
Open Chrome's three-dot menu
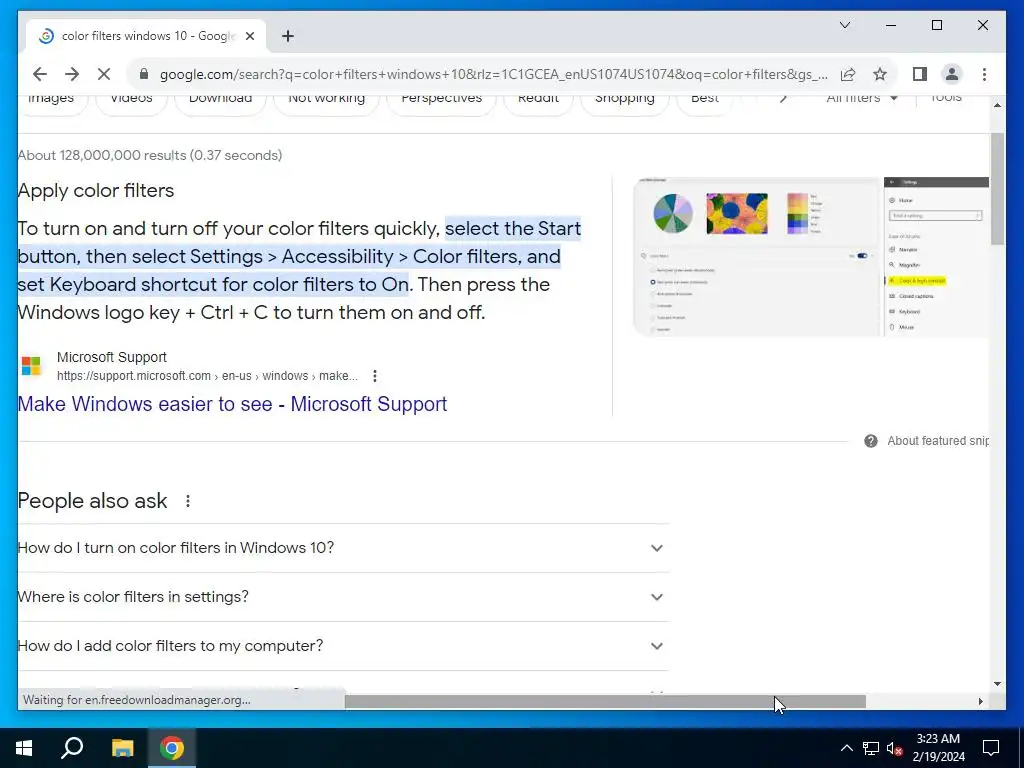point(984,74)
